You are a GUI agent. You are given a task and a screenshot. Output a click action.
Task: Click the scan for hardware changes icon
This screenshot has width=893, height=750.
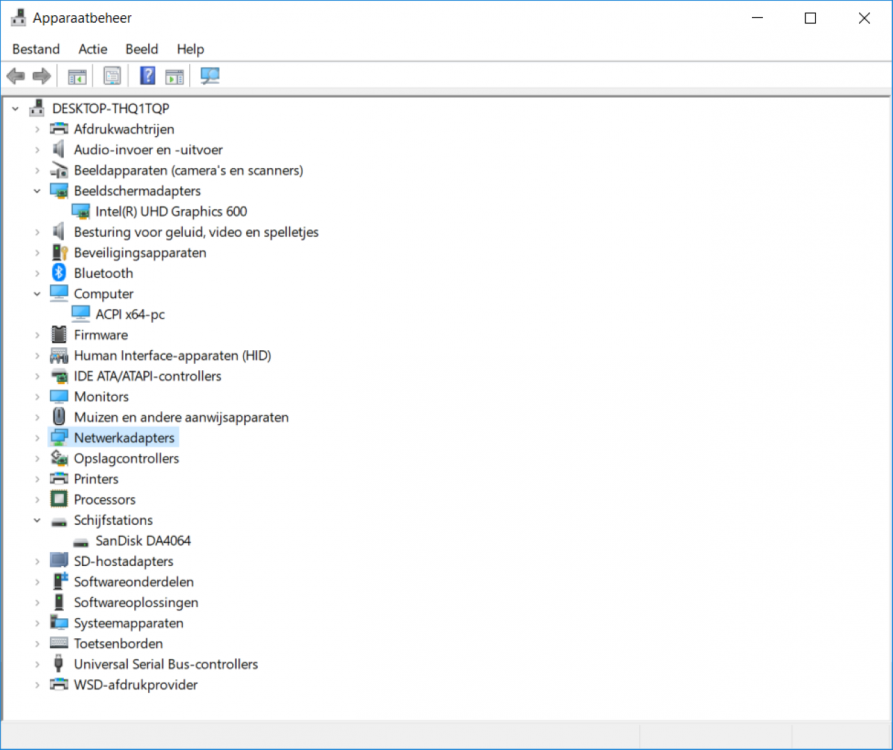(210, 76)
